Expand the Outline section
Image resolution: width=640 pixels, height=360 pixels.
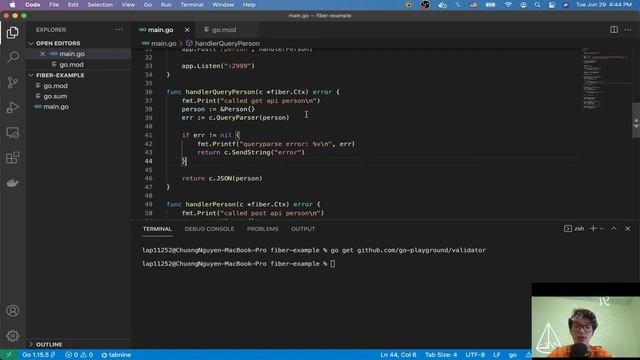tap(49, 344)
